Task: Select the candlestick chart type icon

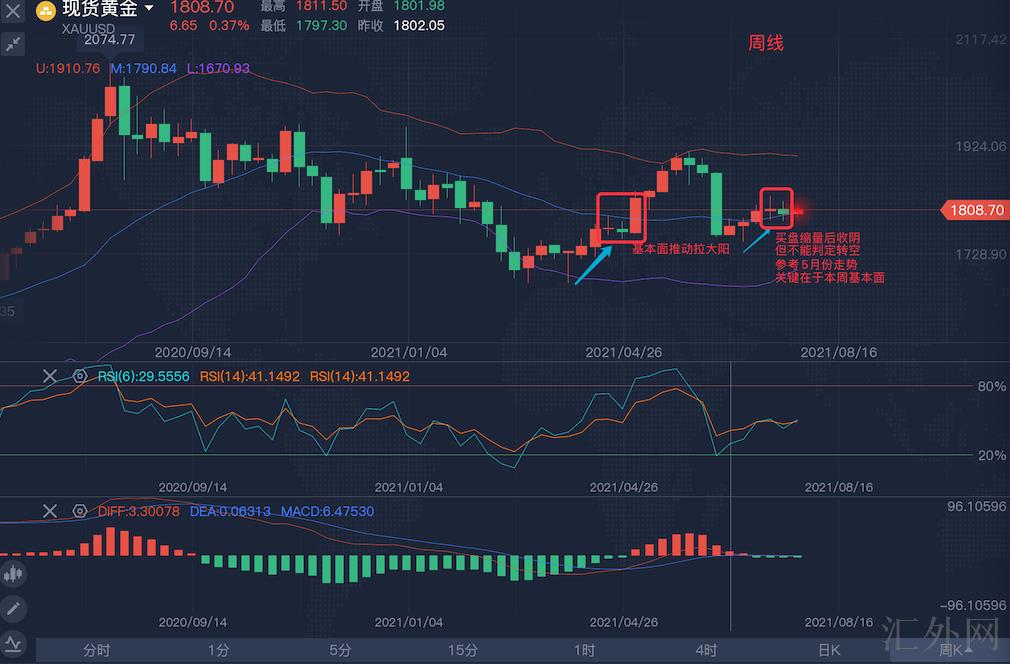Action: 13,574
